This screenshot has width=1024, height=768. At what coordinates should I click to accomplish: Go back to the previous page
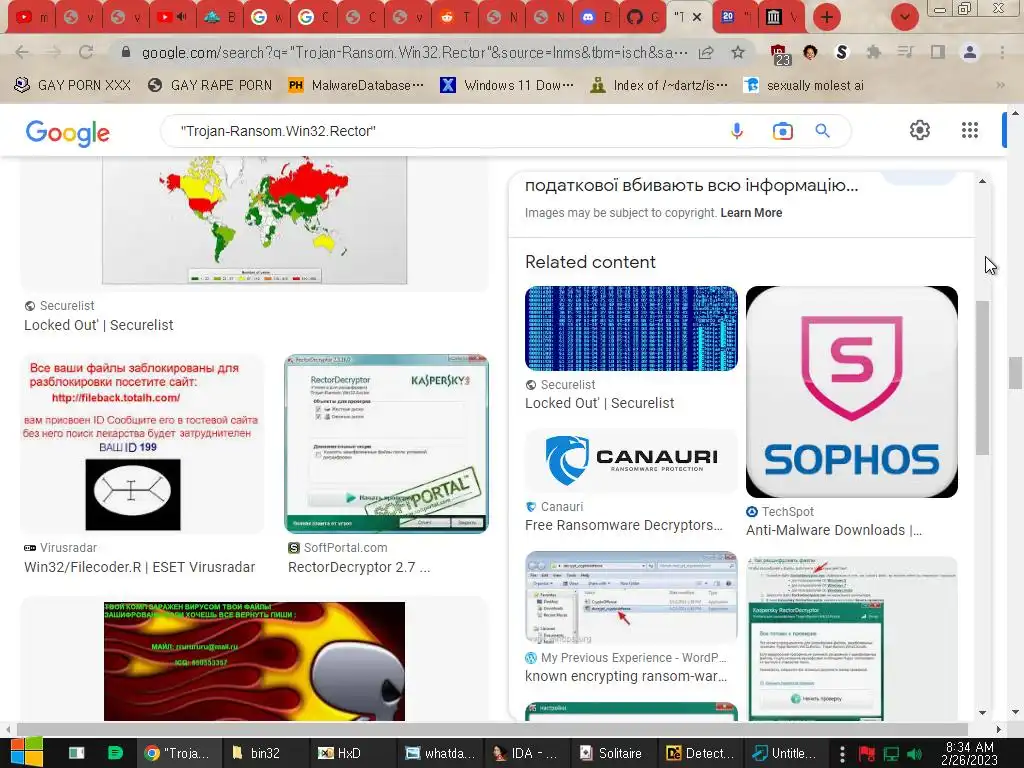(x=22, y=52)
